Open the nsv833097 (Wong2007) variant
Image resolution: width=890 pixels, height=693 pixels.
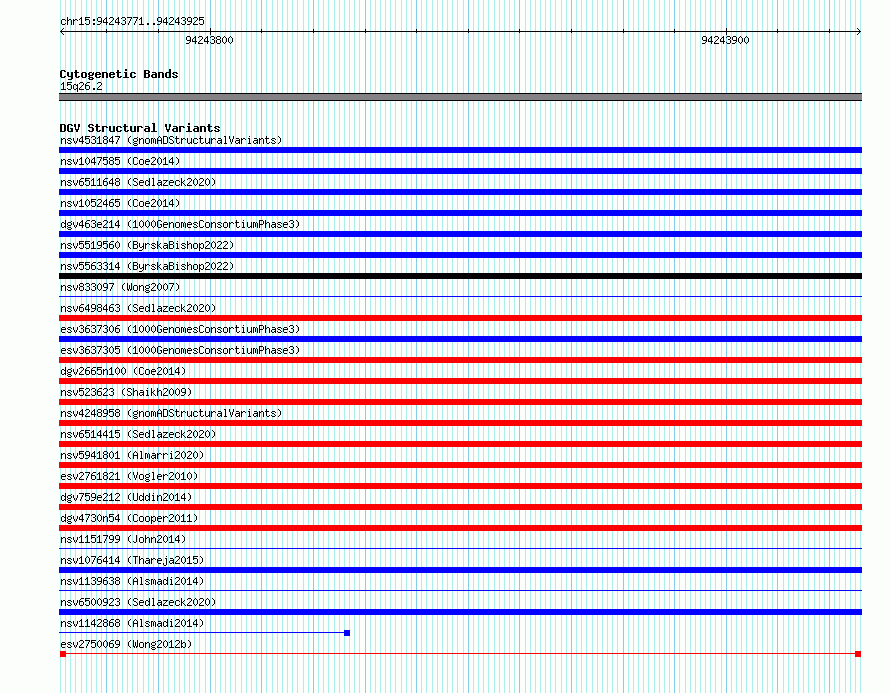(x=120, y=287)
